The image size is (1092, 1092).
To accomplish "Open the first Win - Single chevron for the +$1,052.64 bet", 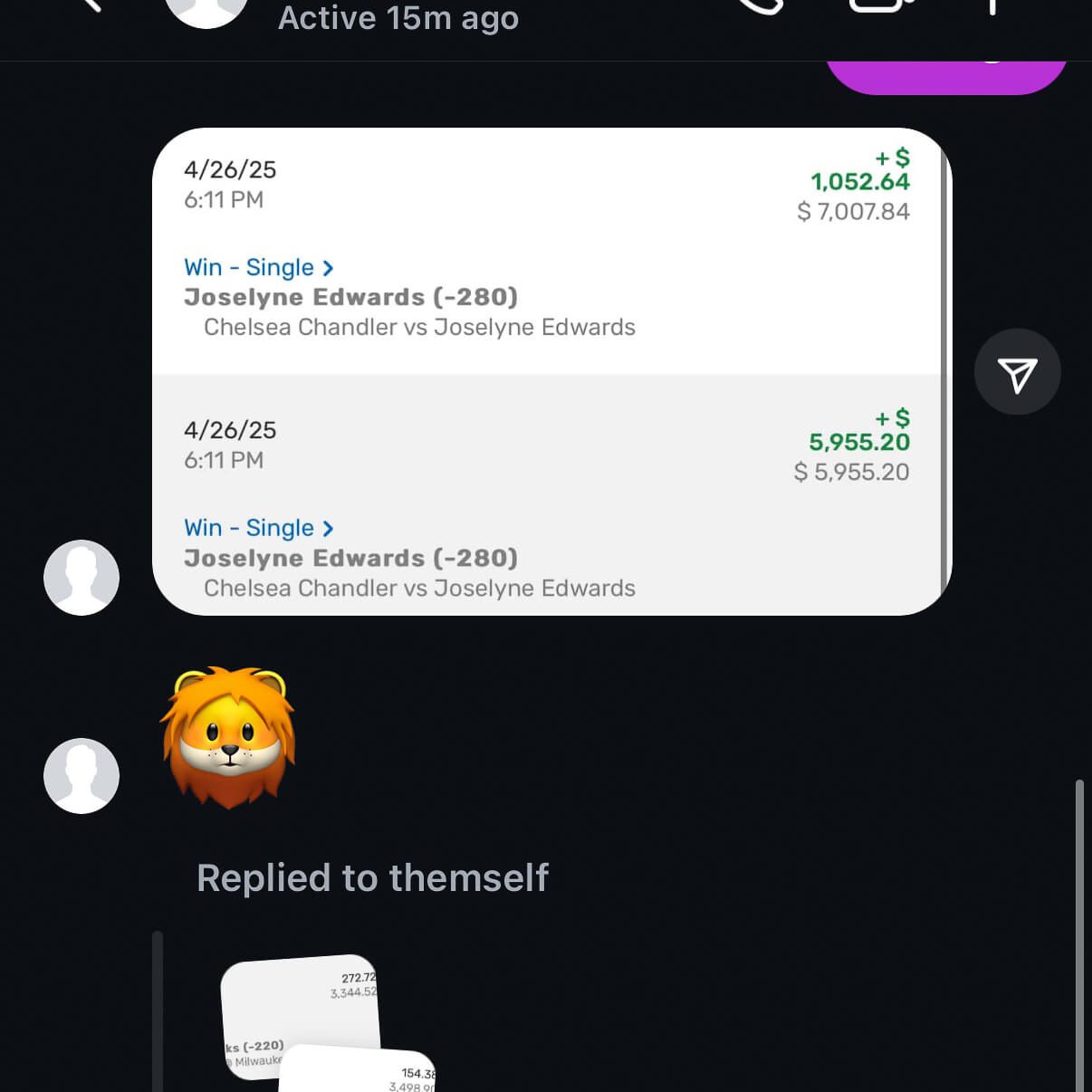I will pyautogui.click(x=328, y=268).
